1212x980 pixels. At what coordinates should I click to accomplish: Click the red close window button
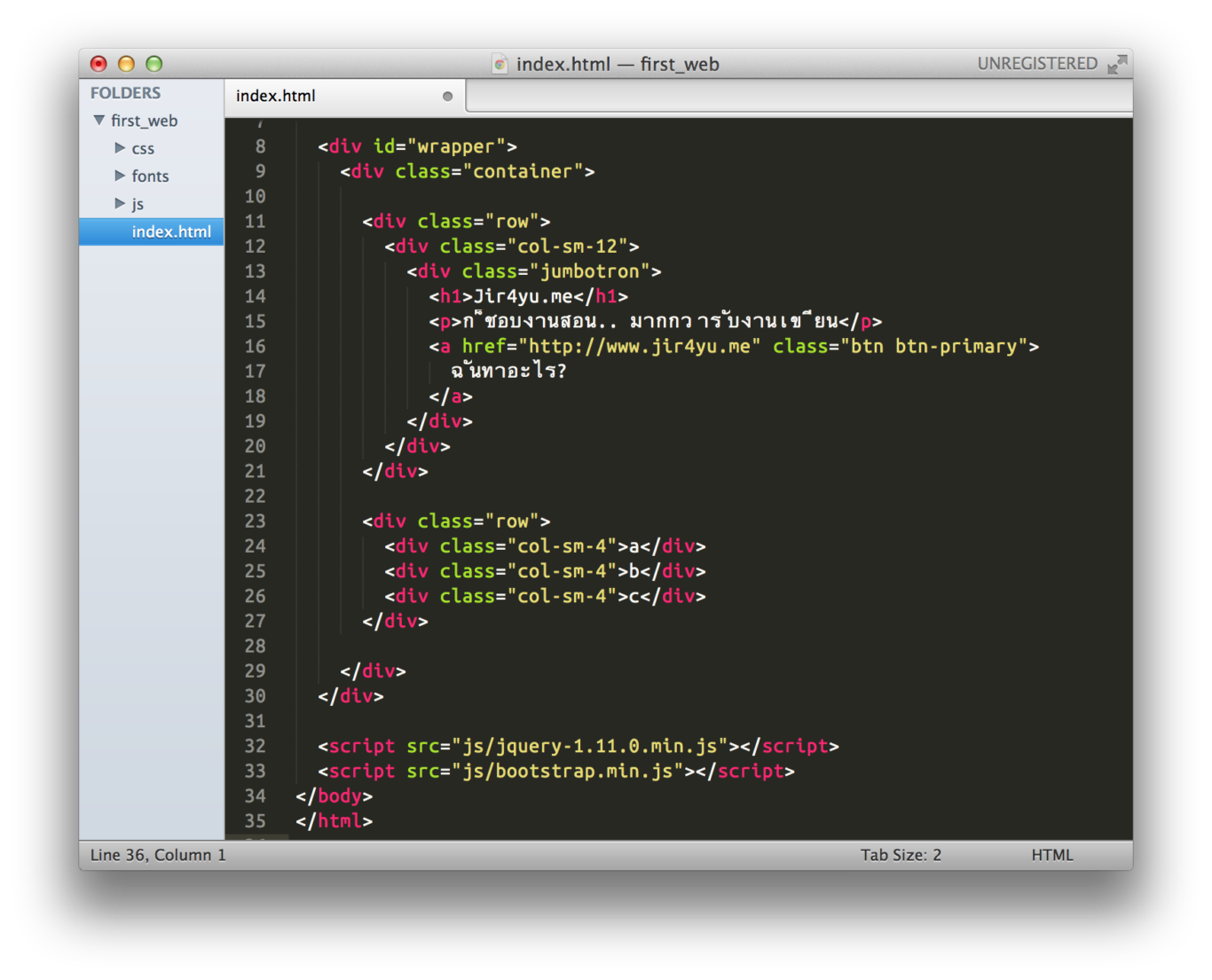[98, 64]
